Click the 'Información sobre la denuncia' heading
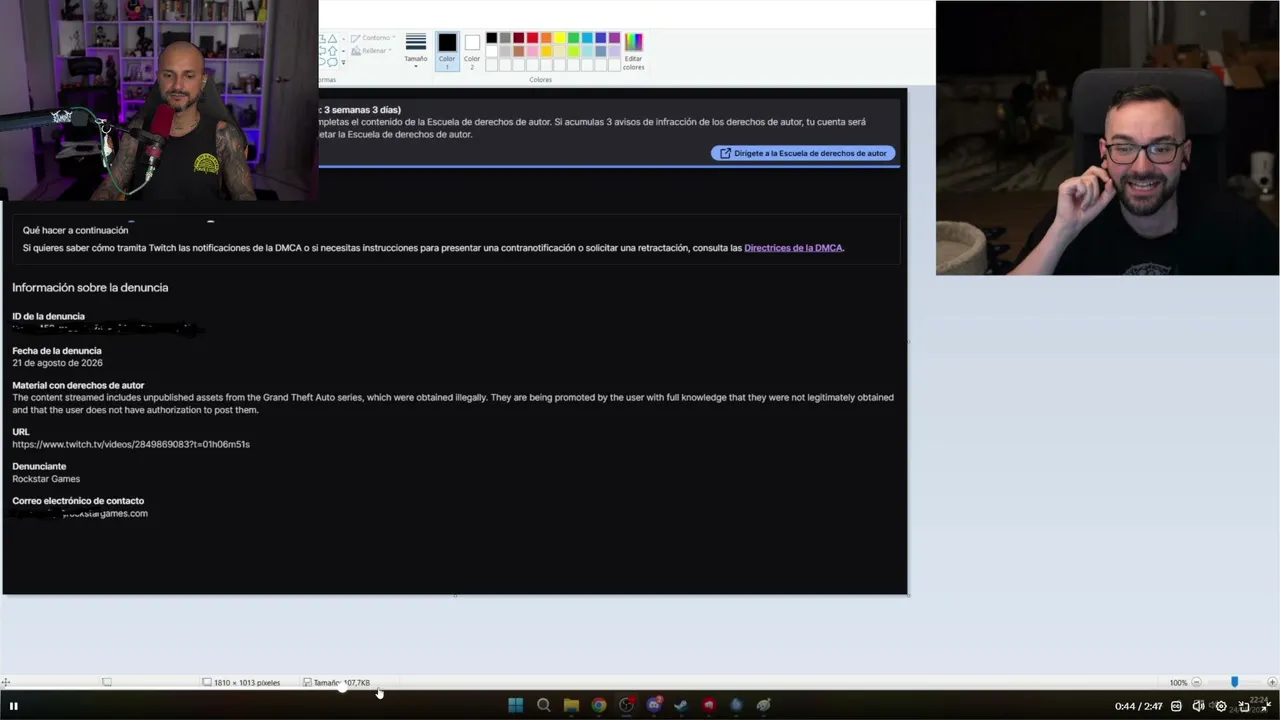The image size is (1280, 720). (90, 288)
